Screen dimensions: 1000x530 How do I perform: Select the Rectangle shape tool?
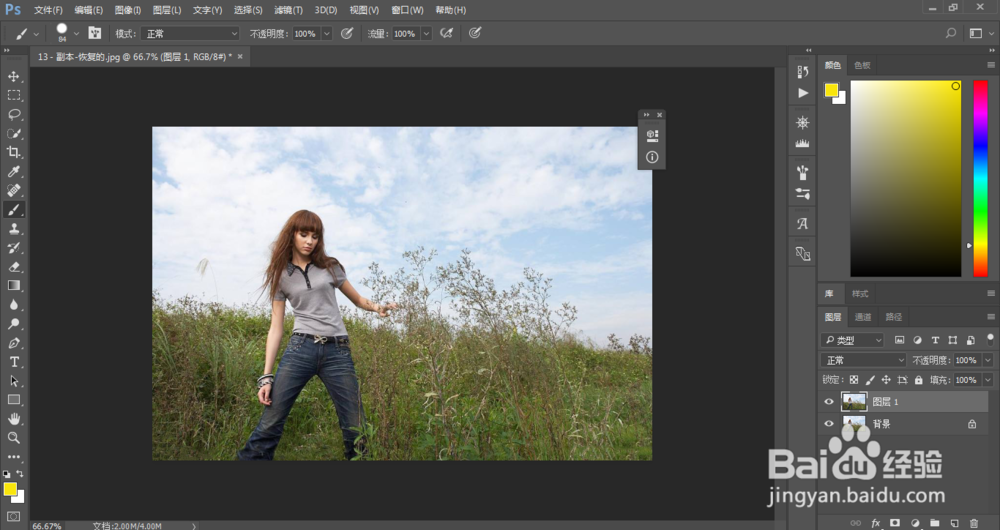click(13, 399)
